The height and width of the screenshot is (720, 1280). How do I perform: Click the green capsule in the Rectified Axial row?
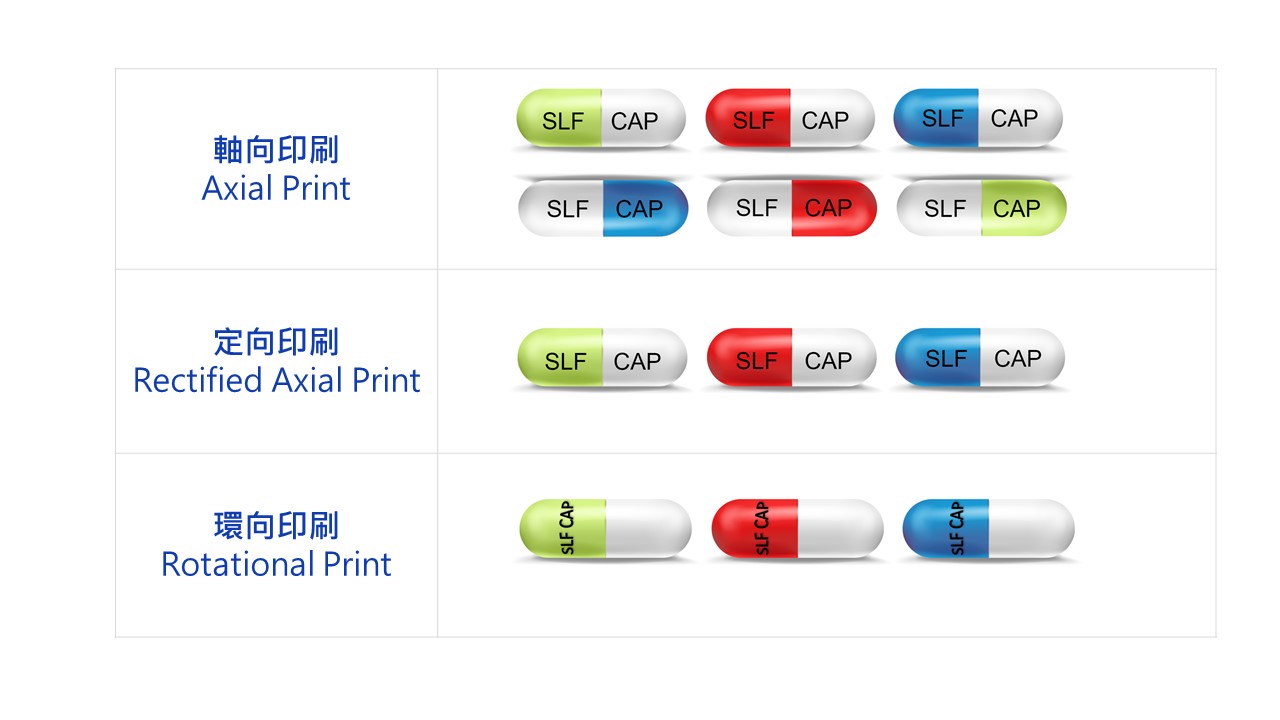tap(602, 358)
